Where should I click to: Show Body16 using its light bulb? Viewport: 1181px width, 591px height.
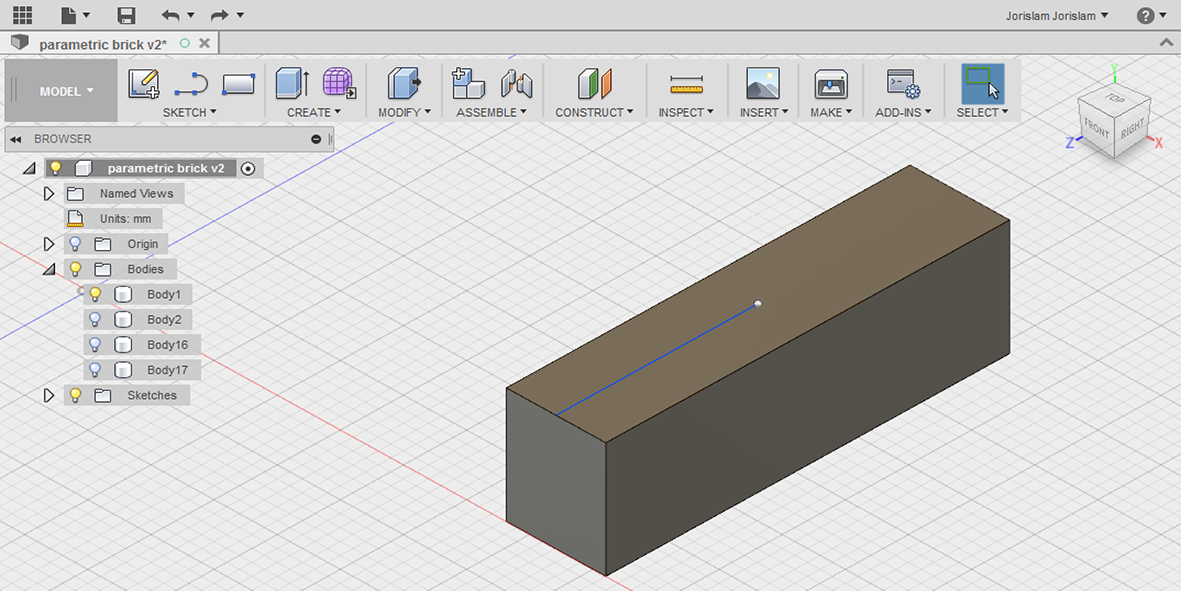(x=95, y=345)
